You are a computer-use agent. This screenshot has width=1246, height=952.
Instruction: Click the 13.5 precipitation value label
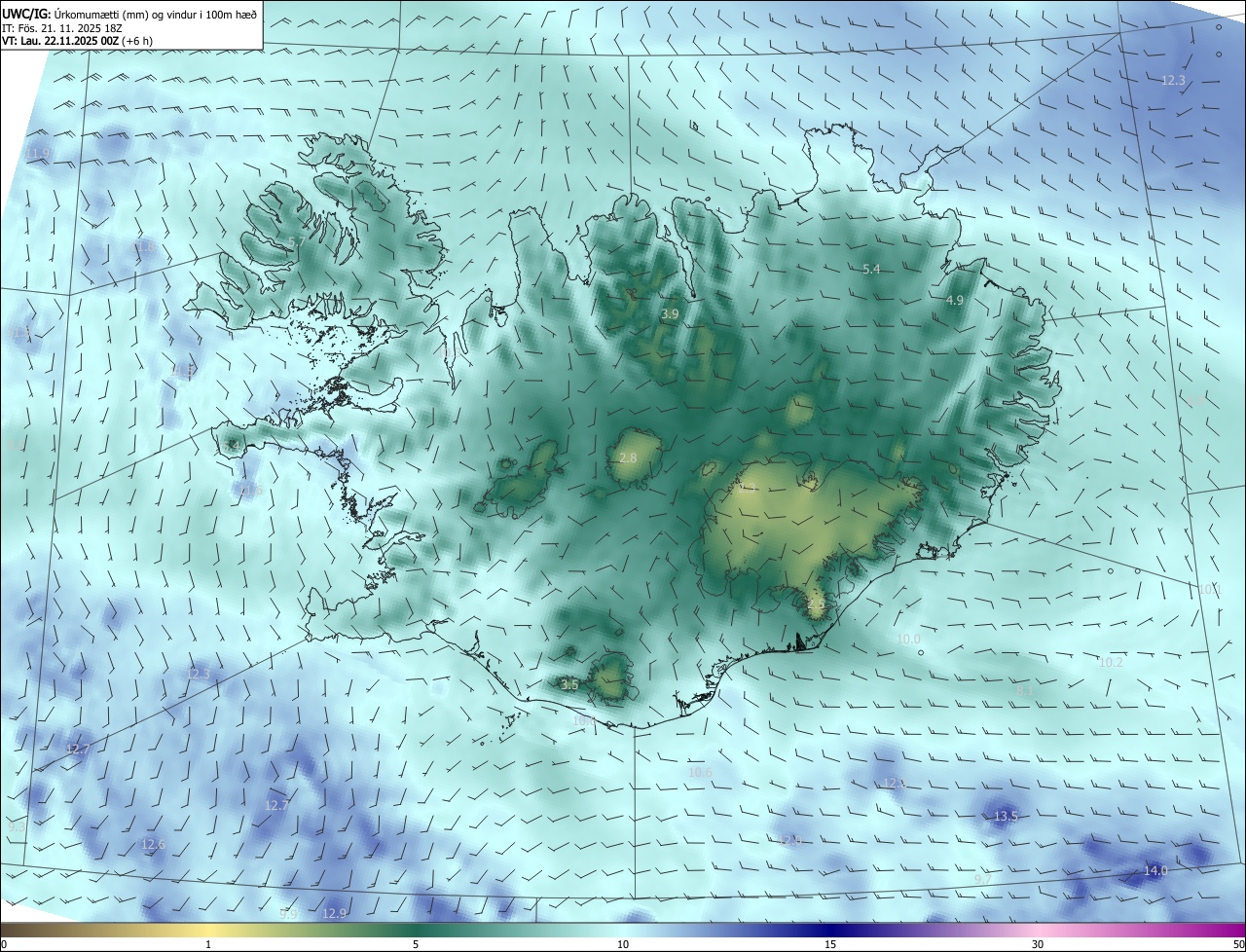[x=1006, y=816]
